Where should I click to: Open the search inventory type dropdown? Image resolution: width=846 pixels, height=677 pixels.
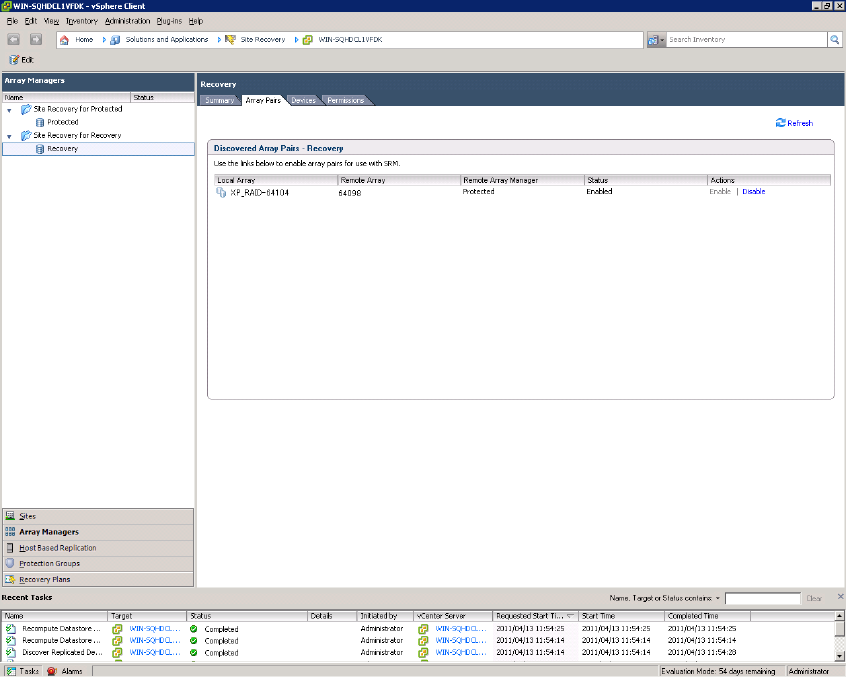click(656, 40)
